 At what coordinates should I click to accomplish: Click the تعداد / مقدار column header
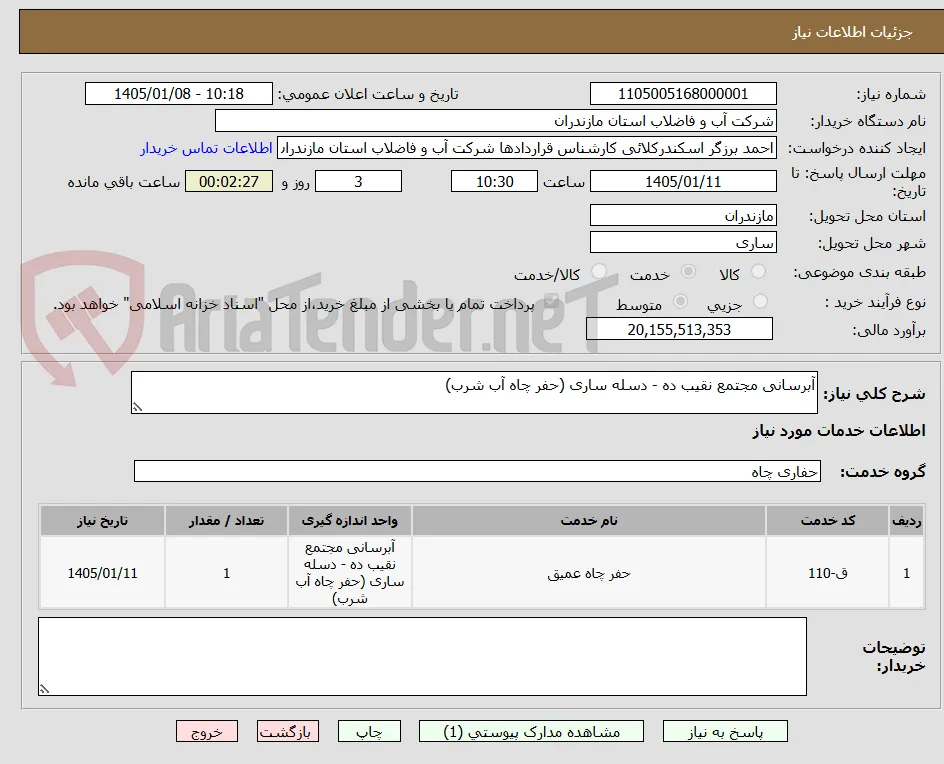tap(226, 521)
